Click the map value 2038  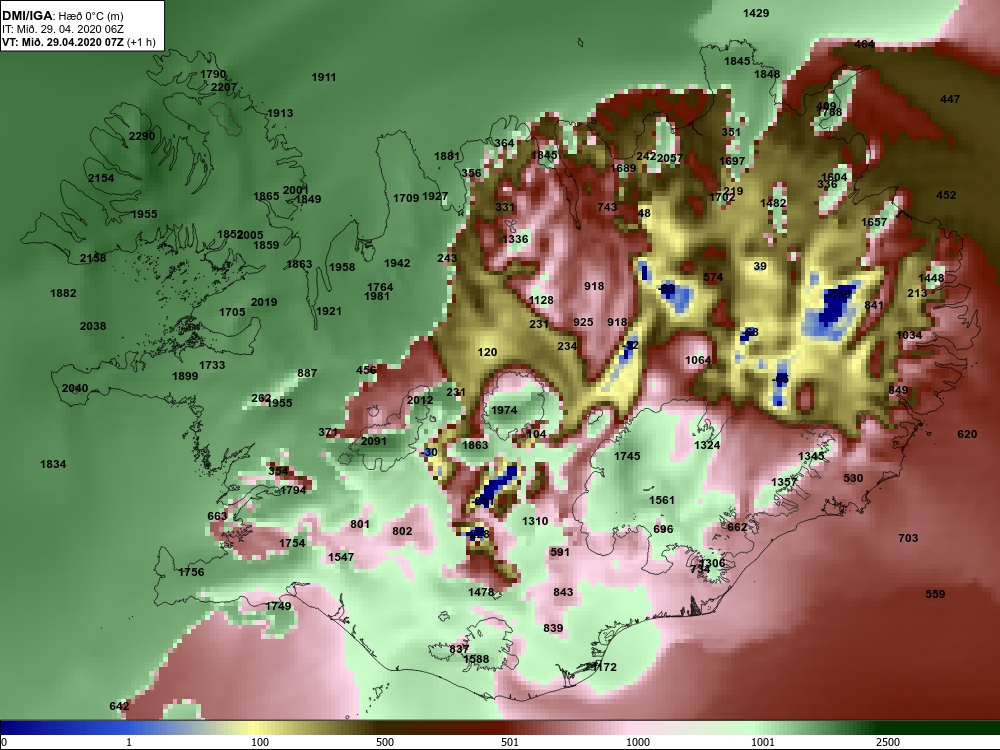point(93,326)
